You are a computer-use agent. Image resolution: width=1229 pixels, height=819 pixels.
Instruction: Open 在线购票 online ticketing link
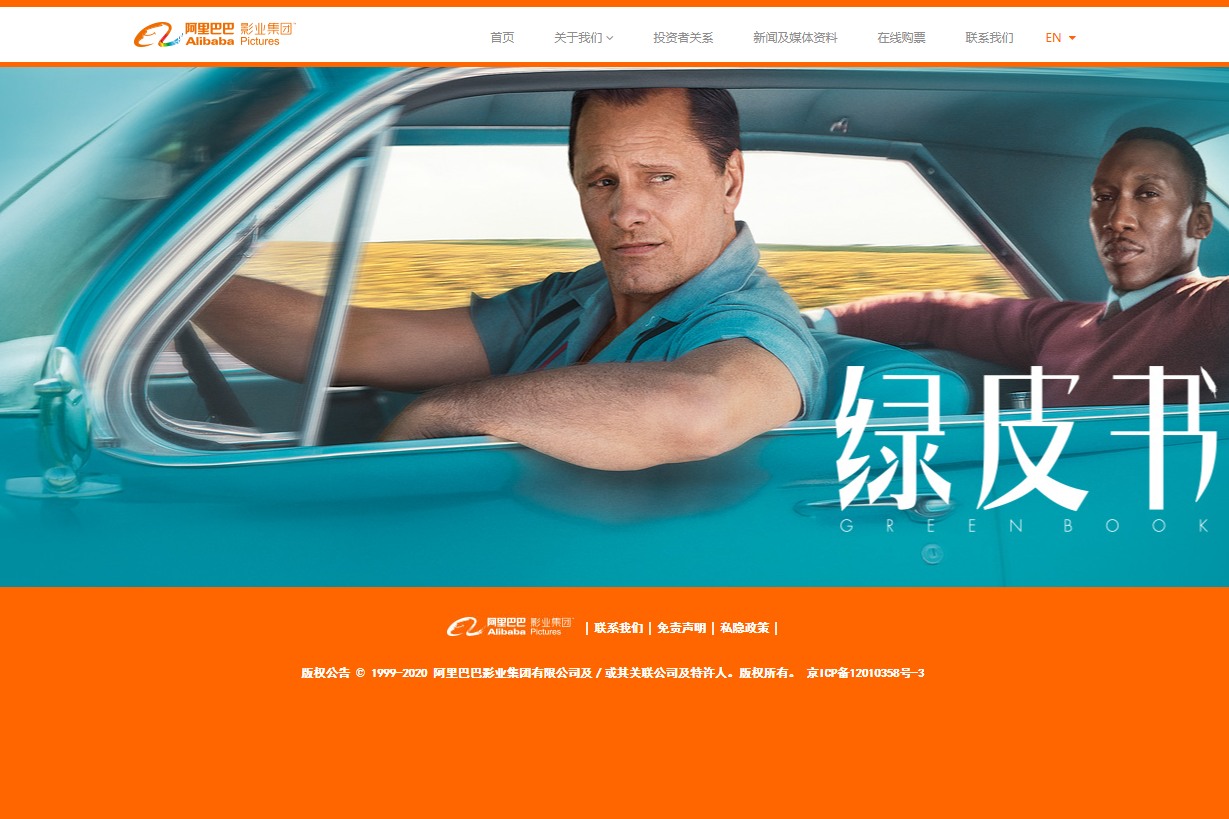(x=901, y=38)
